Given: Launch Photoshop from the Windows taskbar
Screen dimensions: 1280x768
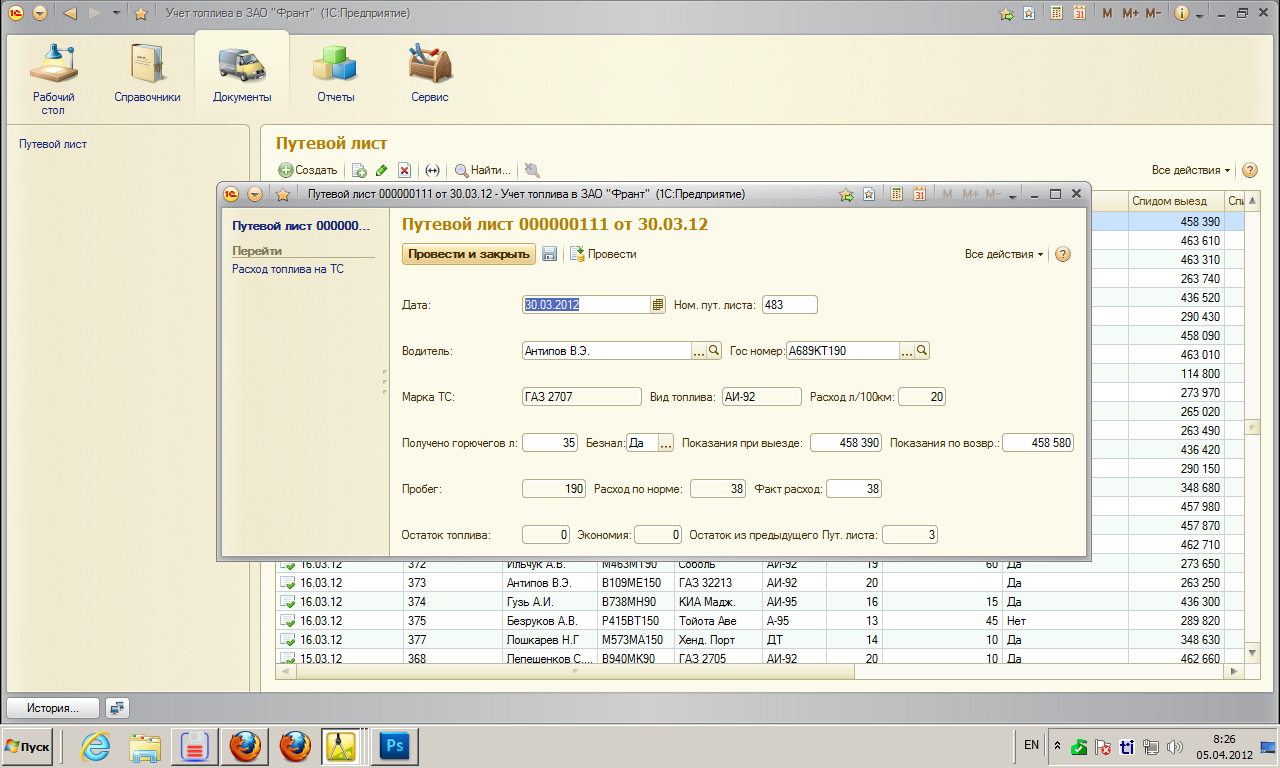Looking at the screenshot, I should coord(394,746).
